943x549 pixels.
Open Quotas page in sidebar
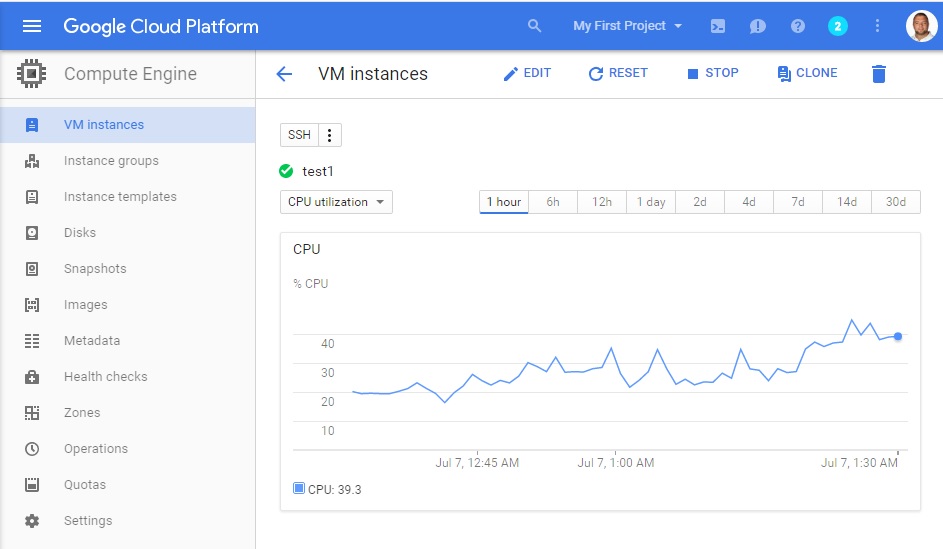click(x=127, y=485)
